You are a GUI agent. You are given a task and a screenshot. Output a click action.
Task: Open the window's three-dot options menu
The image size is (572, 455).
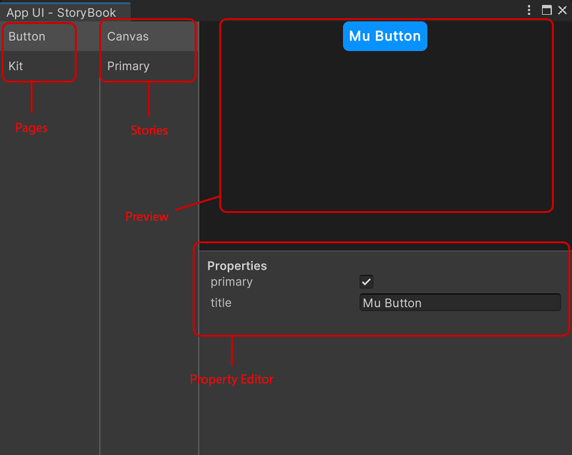pos(529,10)
